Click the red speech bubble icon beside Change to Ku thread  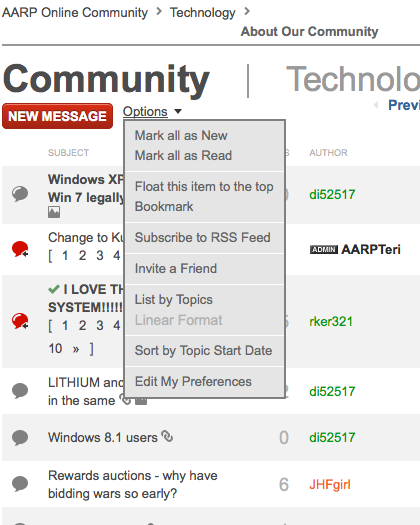(20, 249)
